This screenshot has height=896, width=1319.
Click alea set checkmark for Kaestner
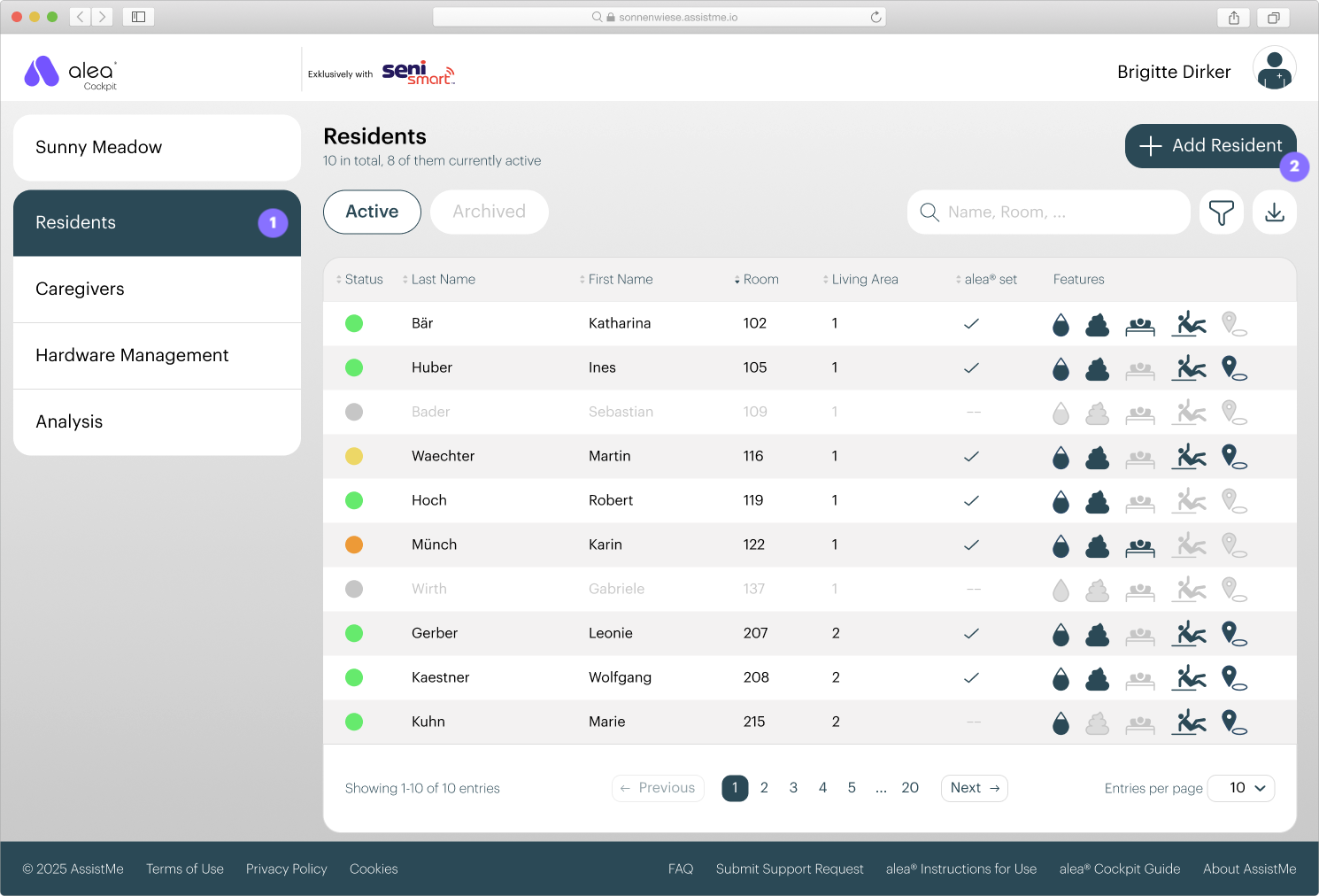(971, 678)
